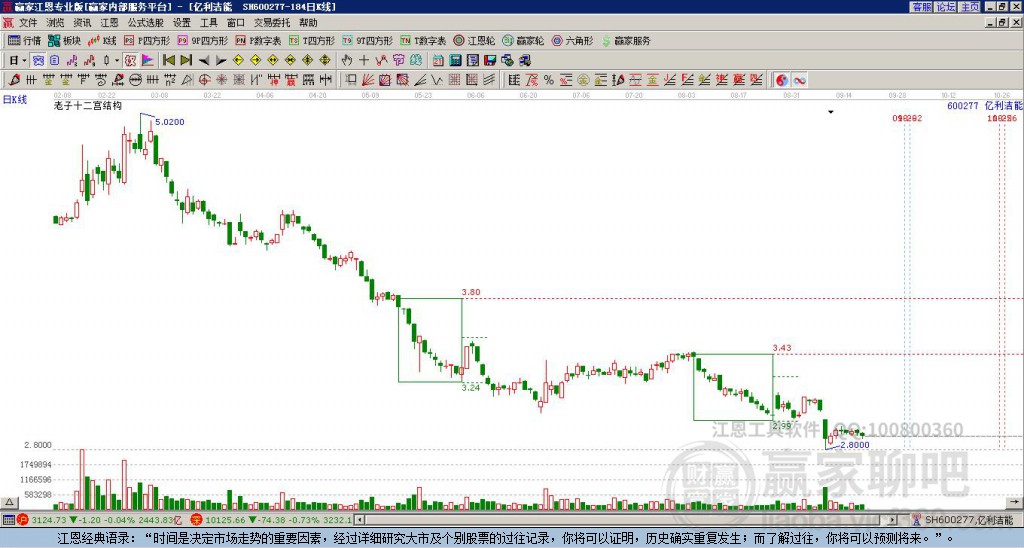Open the 帮助 menu
The height and width of the screenshot is (548, 1024).
308,23
